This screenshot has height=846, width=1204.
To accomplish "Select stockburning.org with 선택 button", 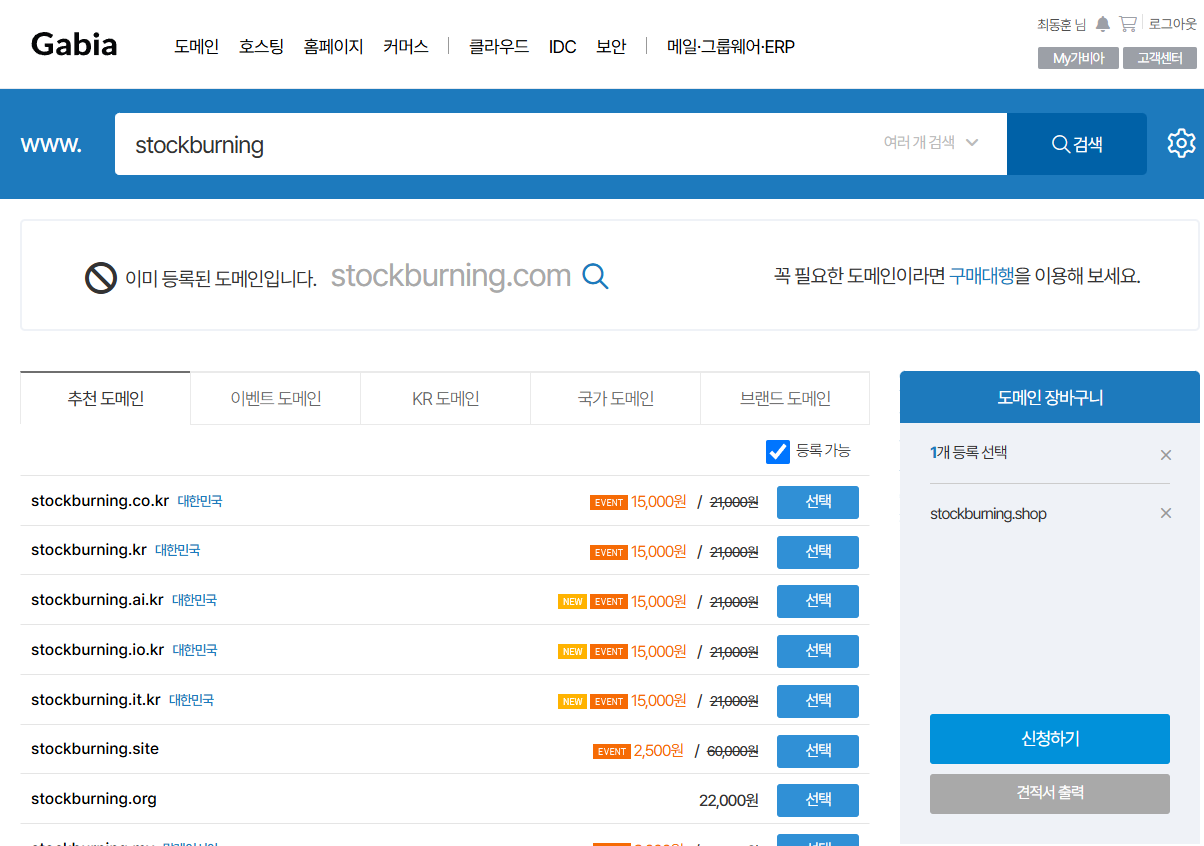I will click(818, 800).
